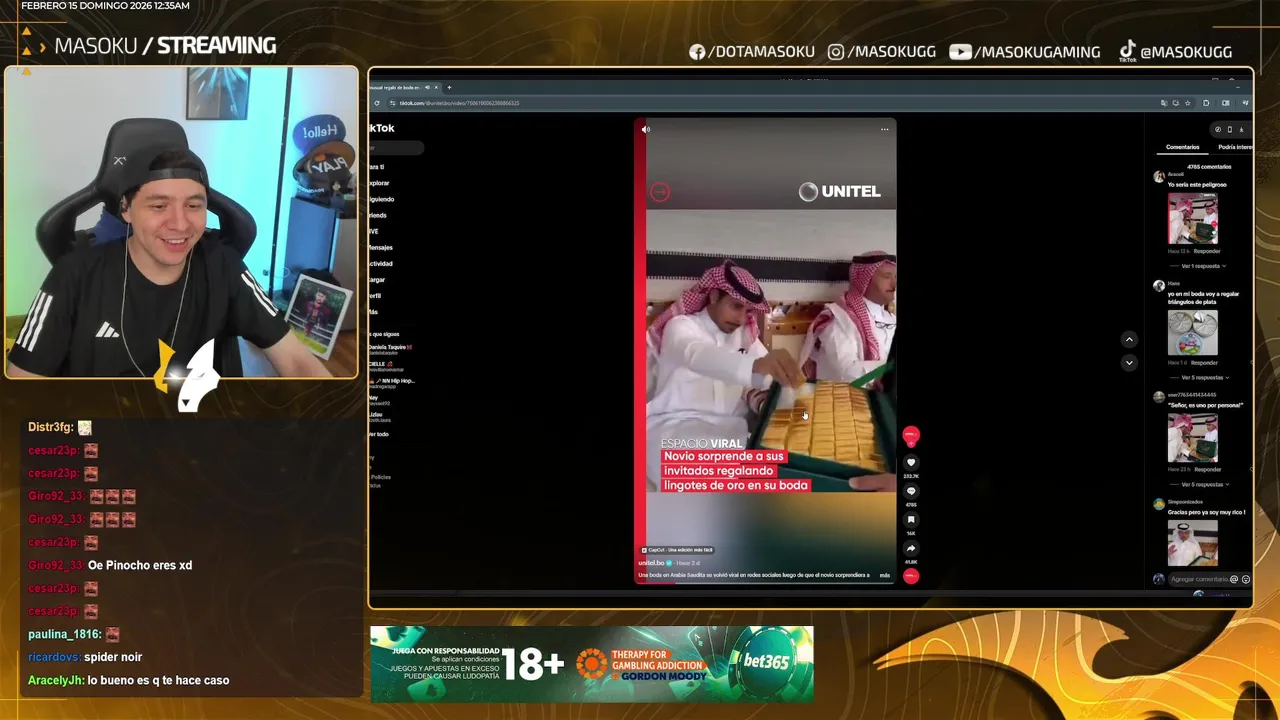Viewport: 1280px width, 720px height.
Task: Open the unitel.bo profile link below video
Action: (x=652, y=563)
